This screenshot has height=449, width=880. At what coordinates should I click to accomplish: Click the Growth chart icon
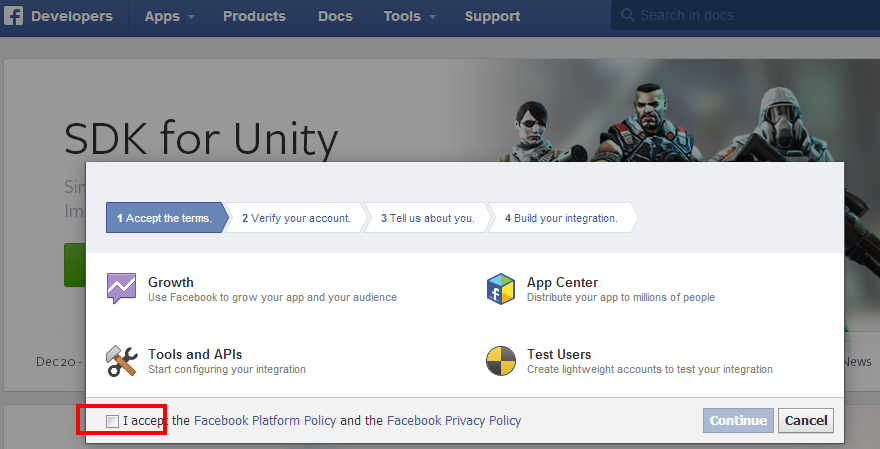coord(121,288)
